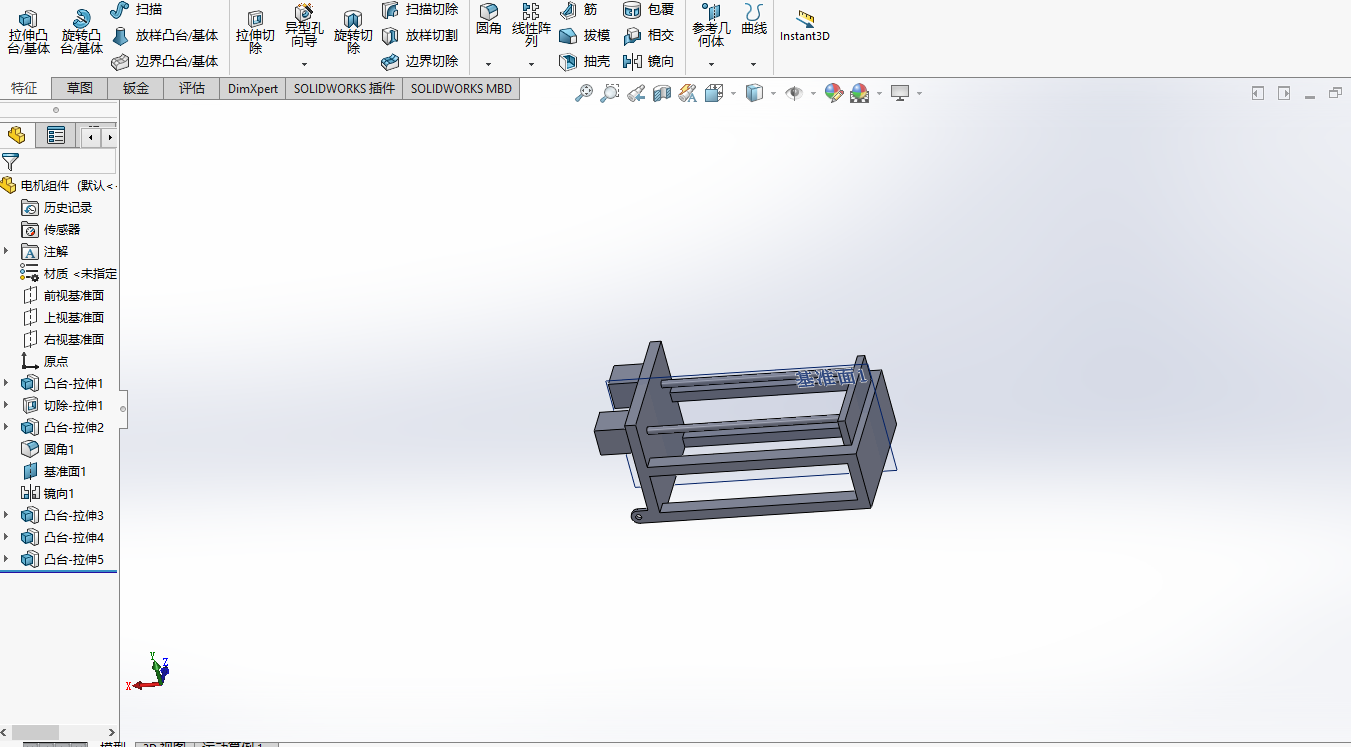
Task: Expand the 凸台-拉伸1 feature
Action: click(6, 383)
